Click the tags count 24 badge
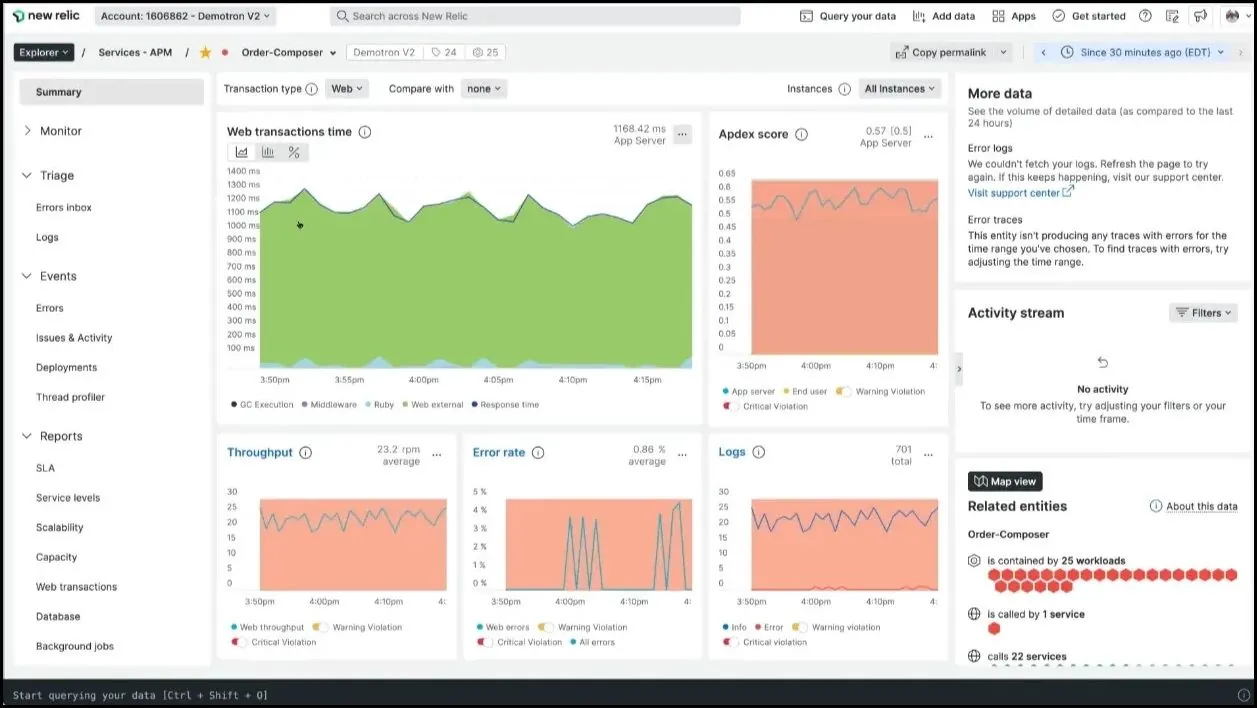The width and height of the screenshot is (1257, 708). pos(444,52)
